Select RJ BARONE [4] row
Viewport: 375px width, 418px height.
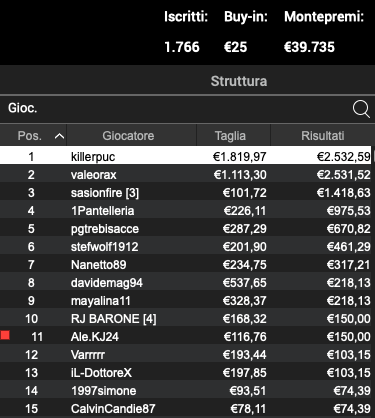coord(185,318)
